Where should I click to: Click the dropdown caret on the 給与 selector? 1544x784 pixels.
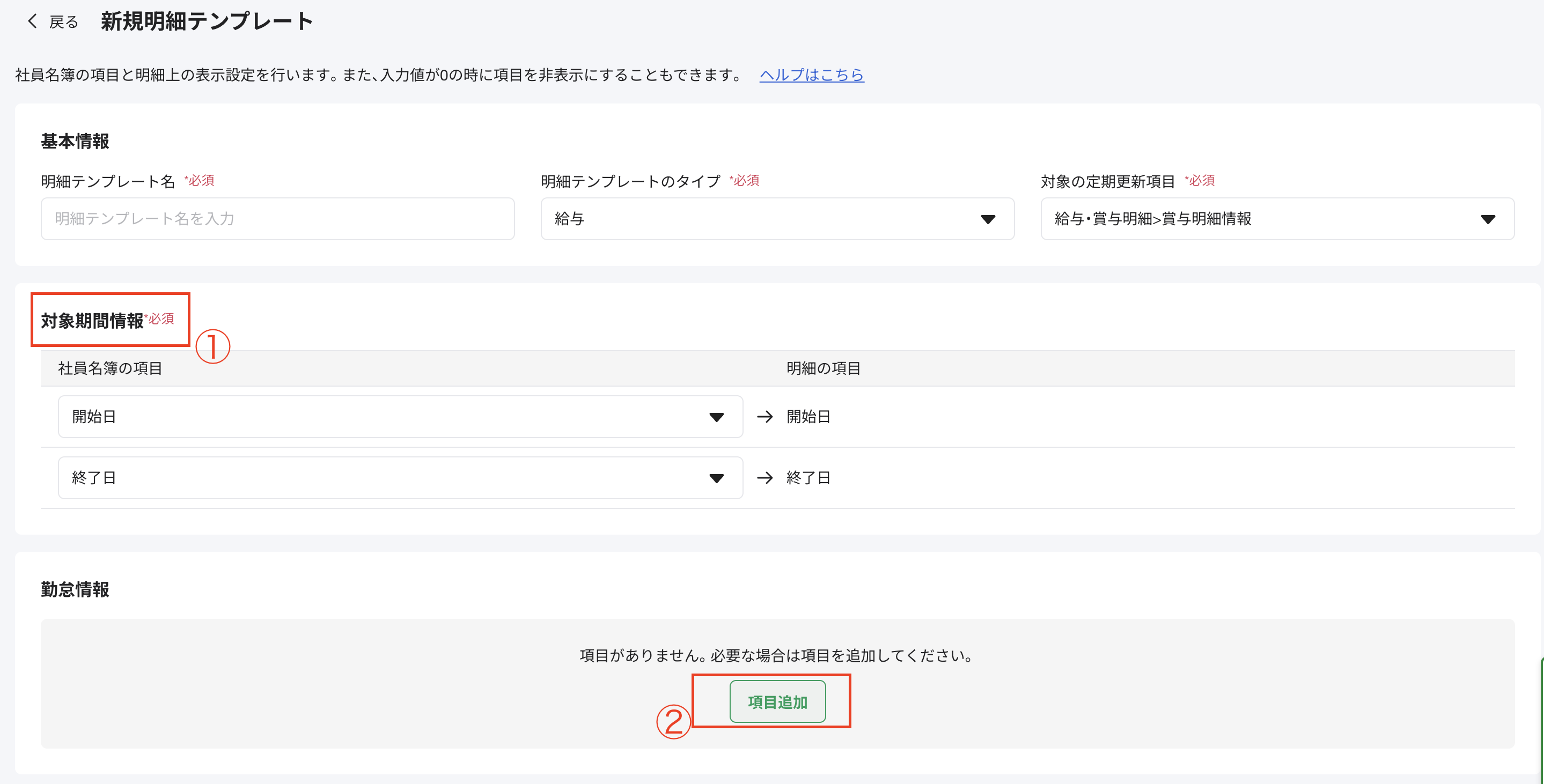(988, 219)
